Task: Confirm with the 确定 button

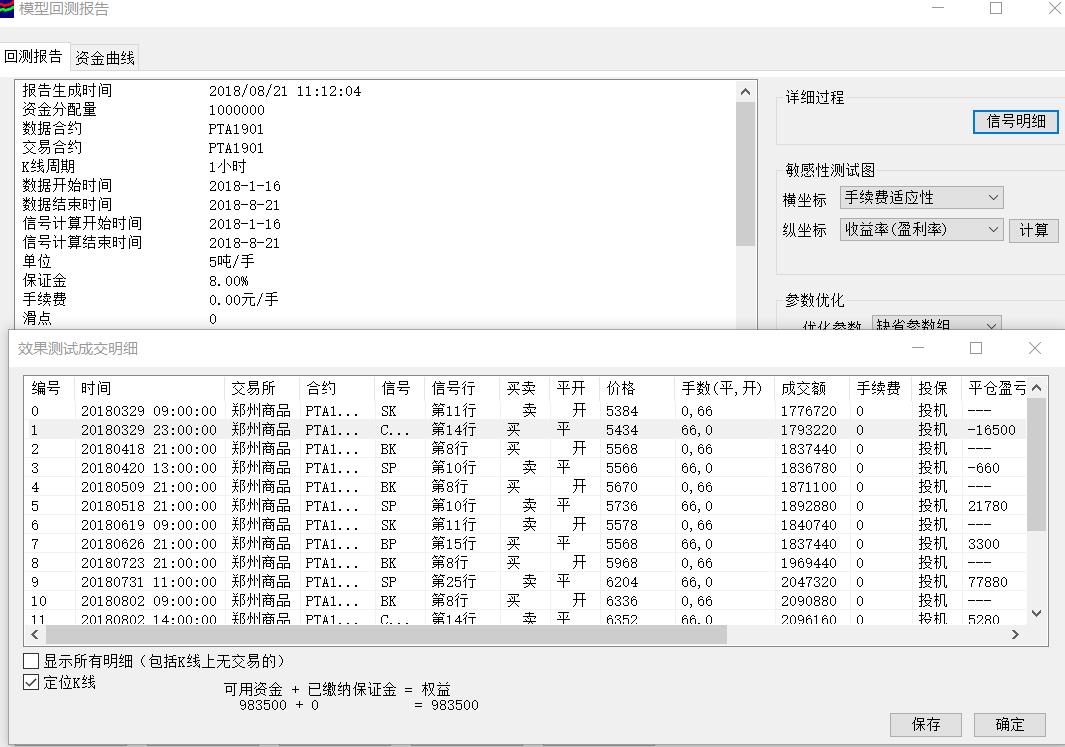Action: click(x=1009, y=724)
